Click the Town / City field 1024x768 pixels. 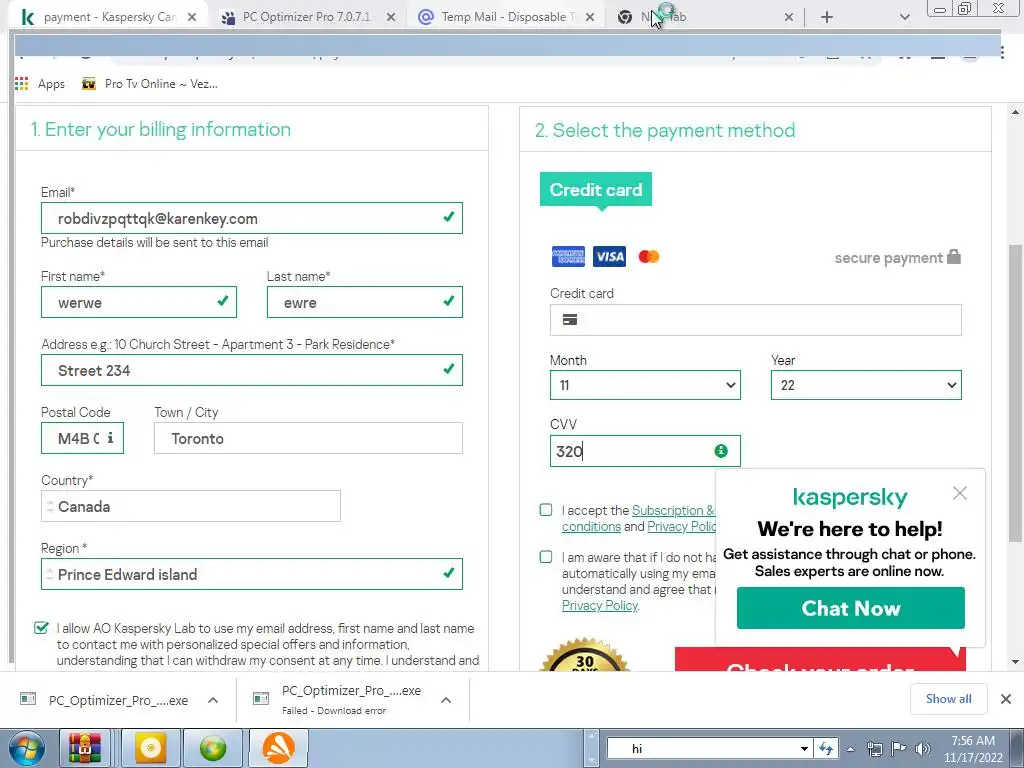pos(308,438)
